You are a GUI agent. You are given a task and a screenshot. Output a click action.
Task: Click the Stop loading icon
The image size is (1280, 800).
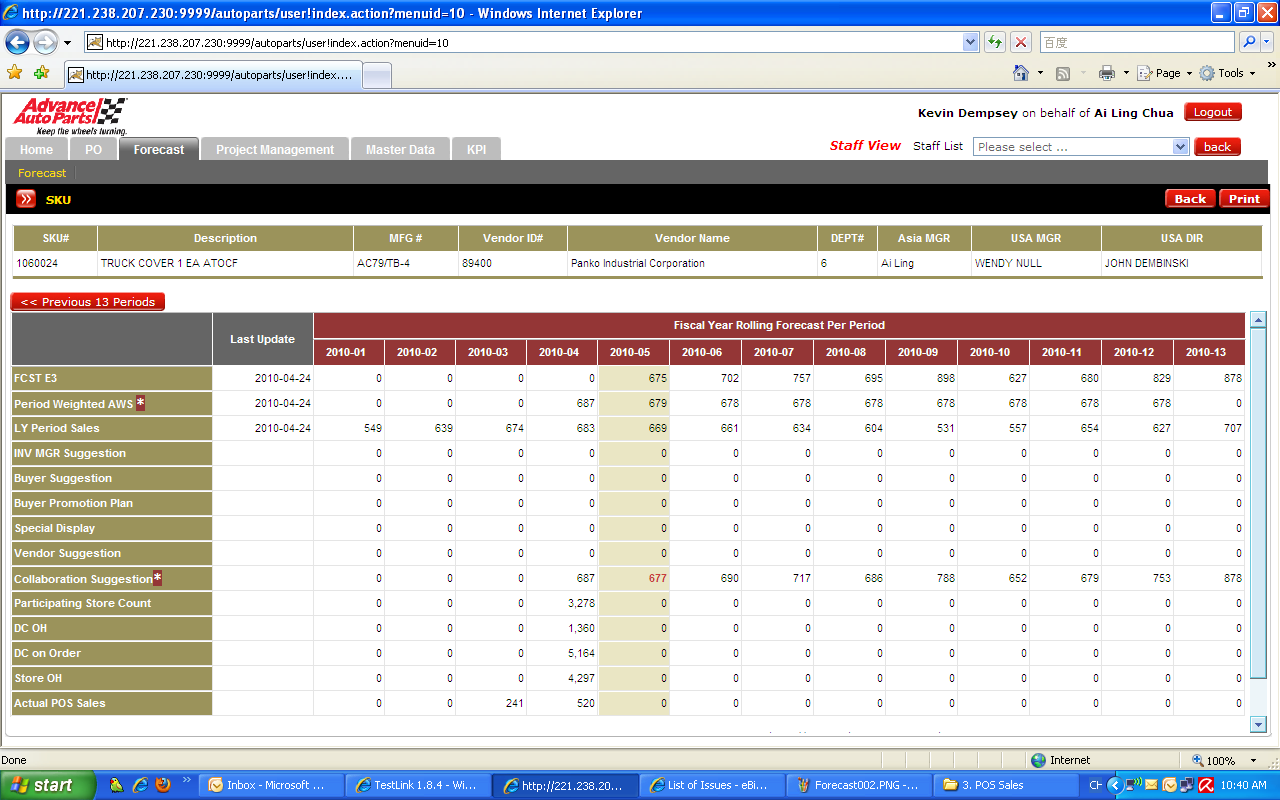(x=1020, y=42)
